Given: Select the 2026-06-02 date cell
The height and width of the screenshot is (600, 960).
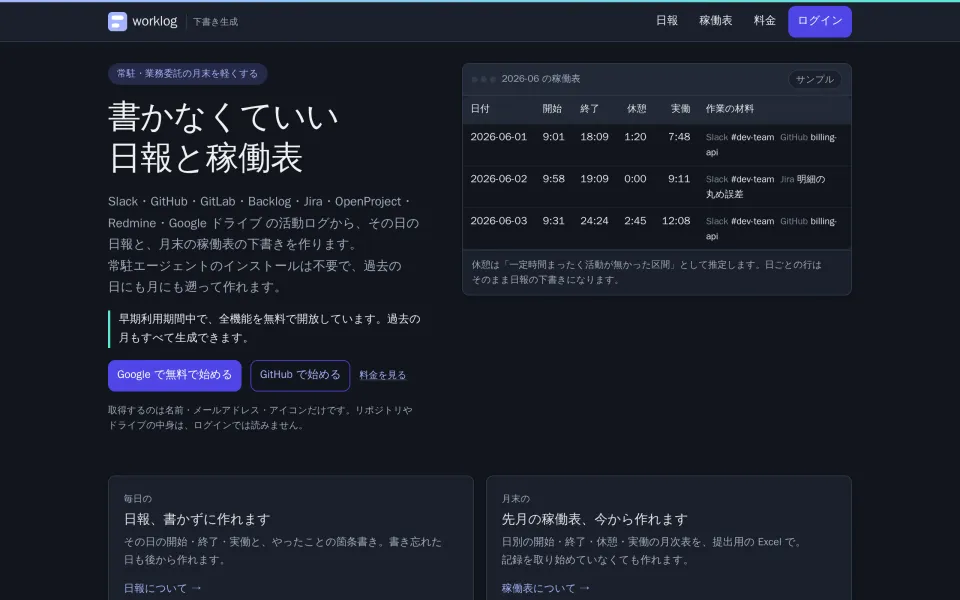Looking at the screenshot, I should point(498,179).
